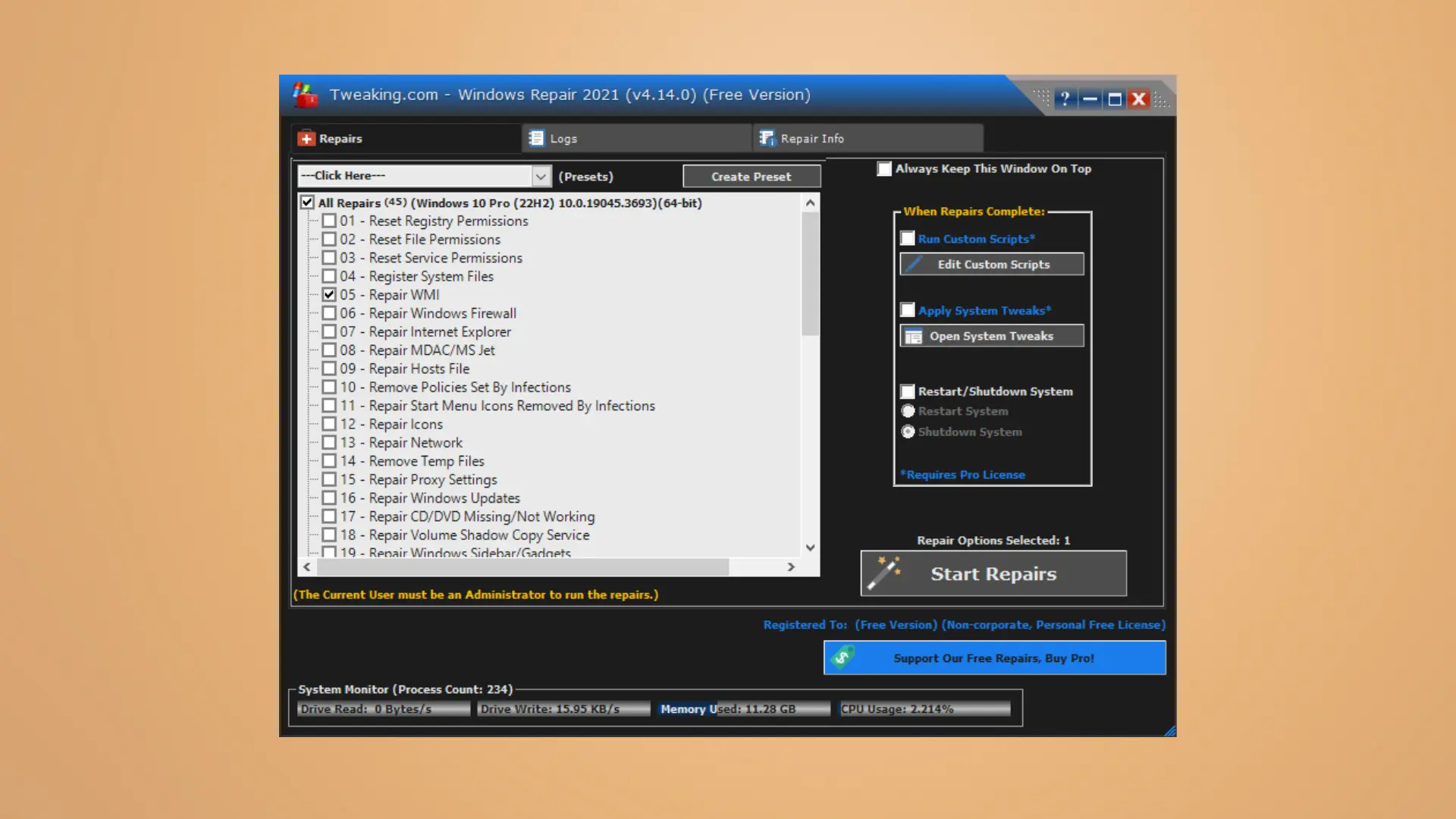The height and width of the screenshot is (819, 1456).
Task: Click the question mark help icon
Action: (1065, 99)
